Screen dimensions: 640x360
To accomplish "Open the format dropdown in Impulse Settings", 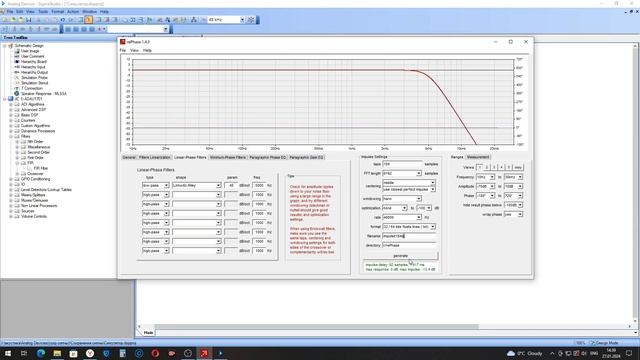I will click(x=433, y=227).
